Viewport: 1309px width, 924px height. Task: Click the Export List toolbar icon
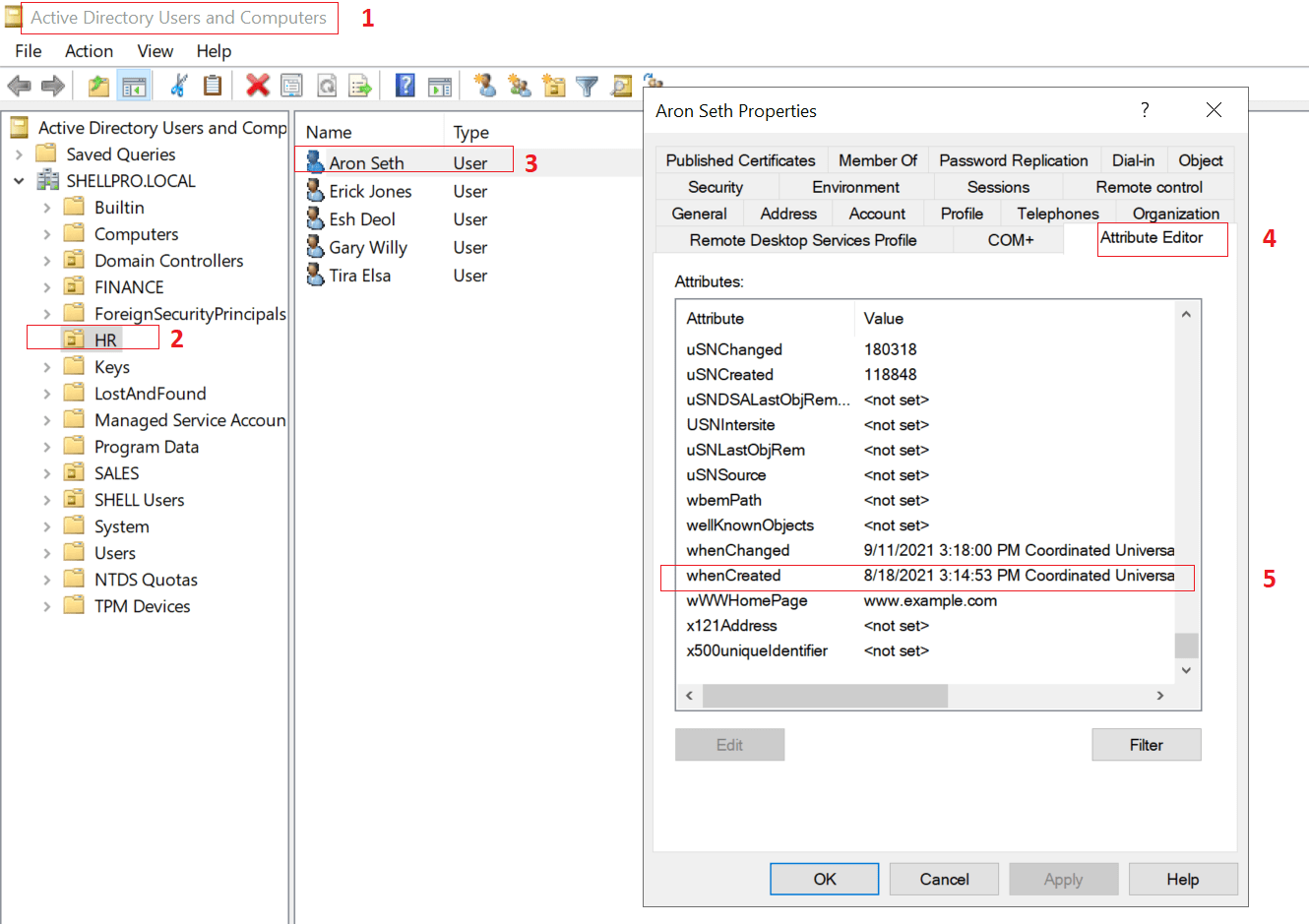click(x=359, y=86)
